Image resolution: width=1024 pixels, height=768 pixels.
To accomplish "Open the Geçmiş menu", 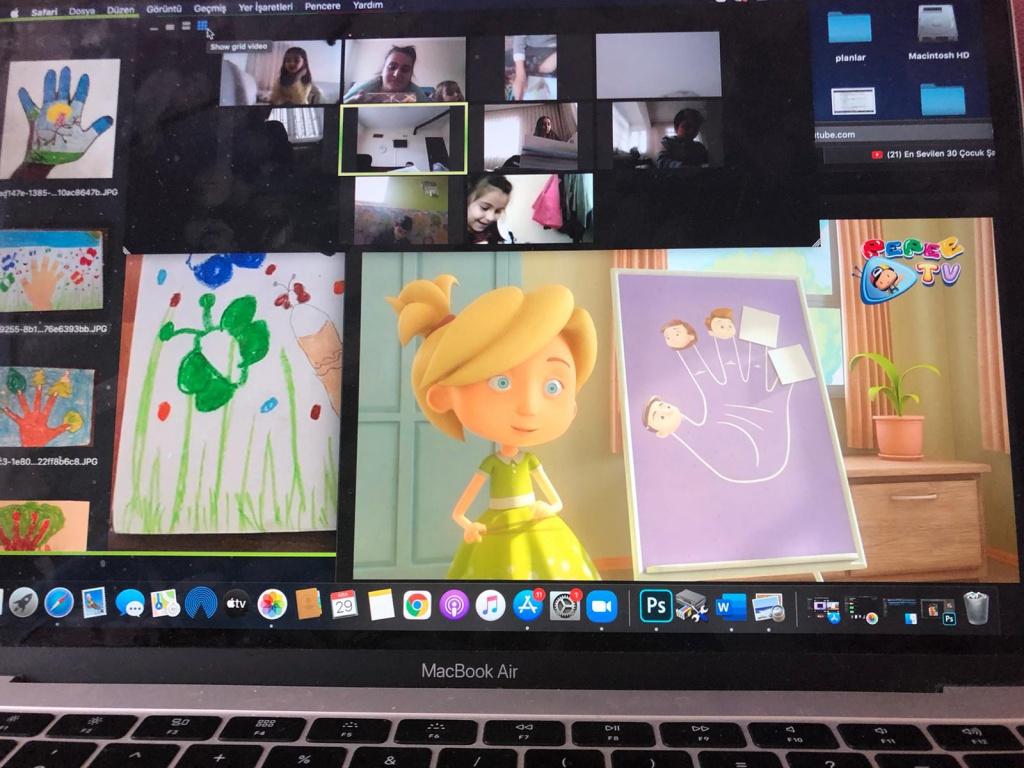I will [x=210, y=8].
